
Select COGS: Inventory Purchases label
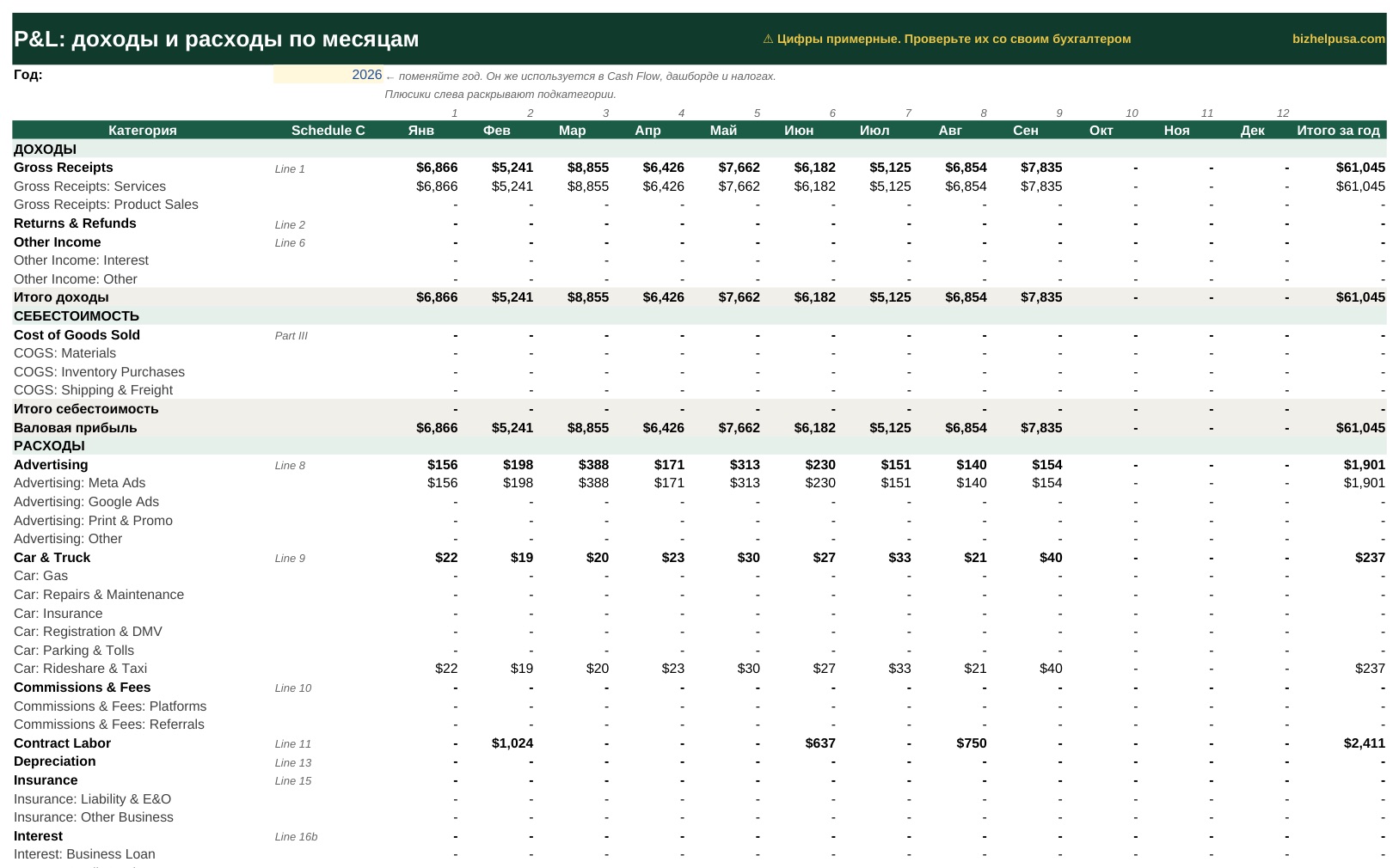99,372
